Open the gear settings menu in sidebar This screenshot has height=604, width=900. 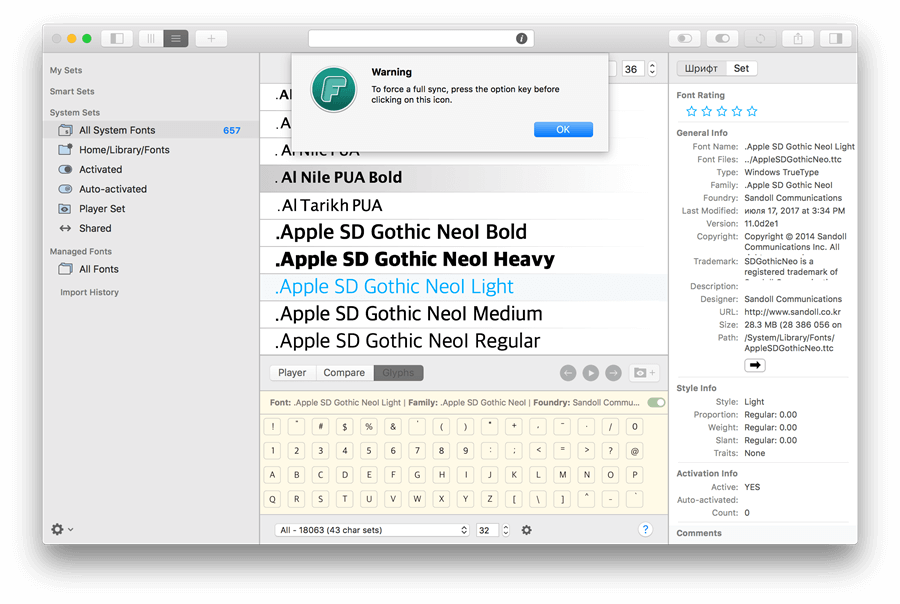point(62,529)
